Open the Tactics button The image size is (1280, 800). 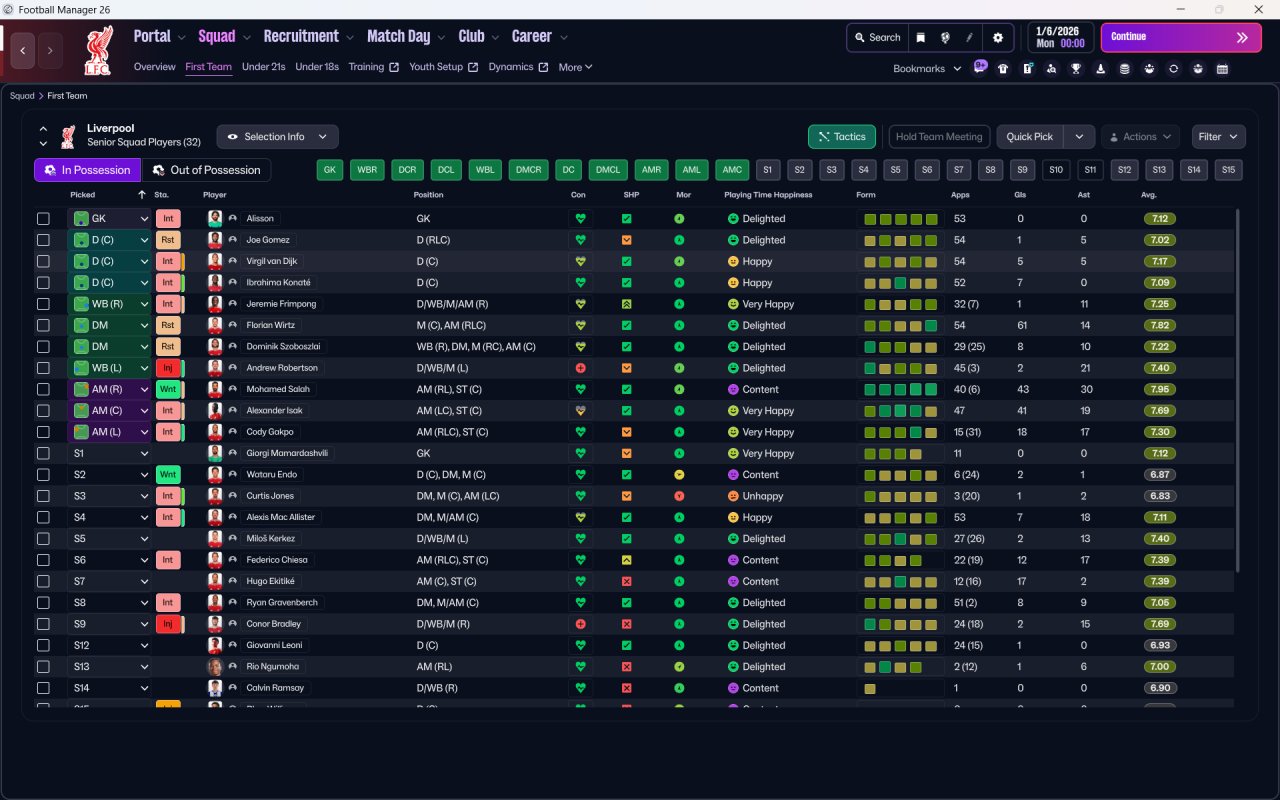click(842, 137)
